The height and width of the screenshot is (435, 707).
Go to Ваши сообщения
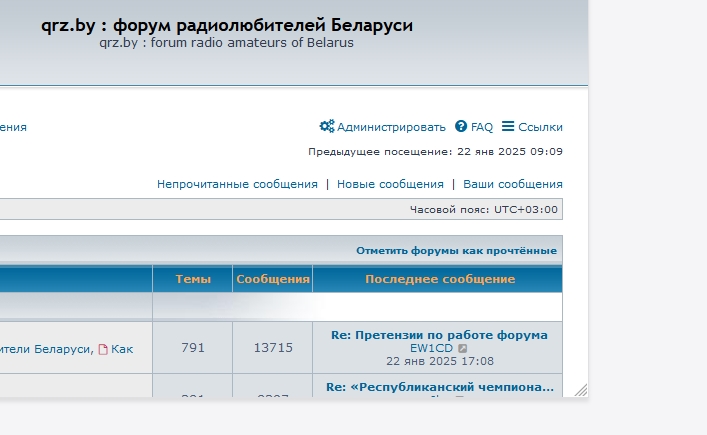click(x=512, y=184)
